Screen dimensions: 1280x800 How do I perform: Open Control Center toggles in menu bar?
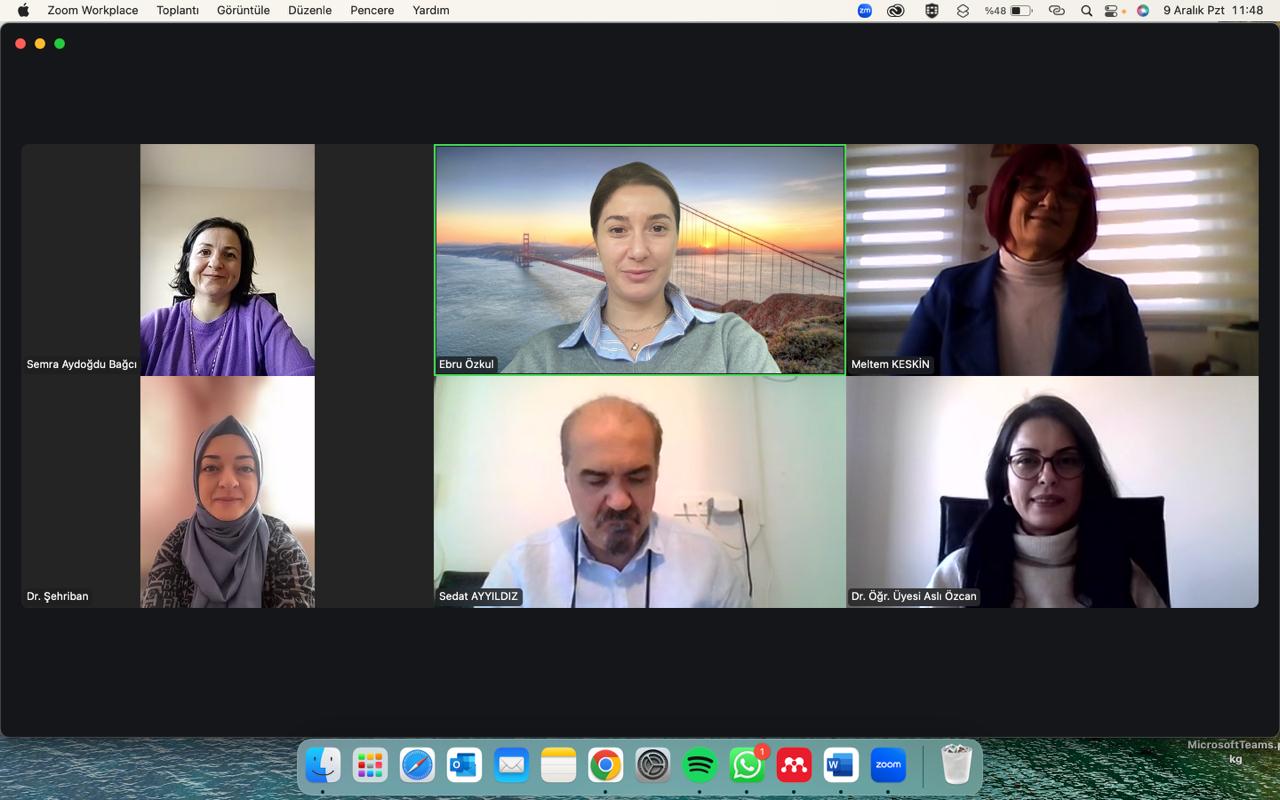pos(1113,11)
